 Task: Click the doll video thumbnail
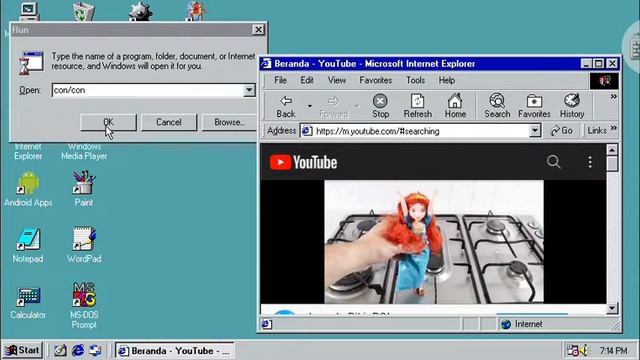pos(433,242)
